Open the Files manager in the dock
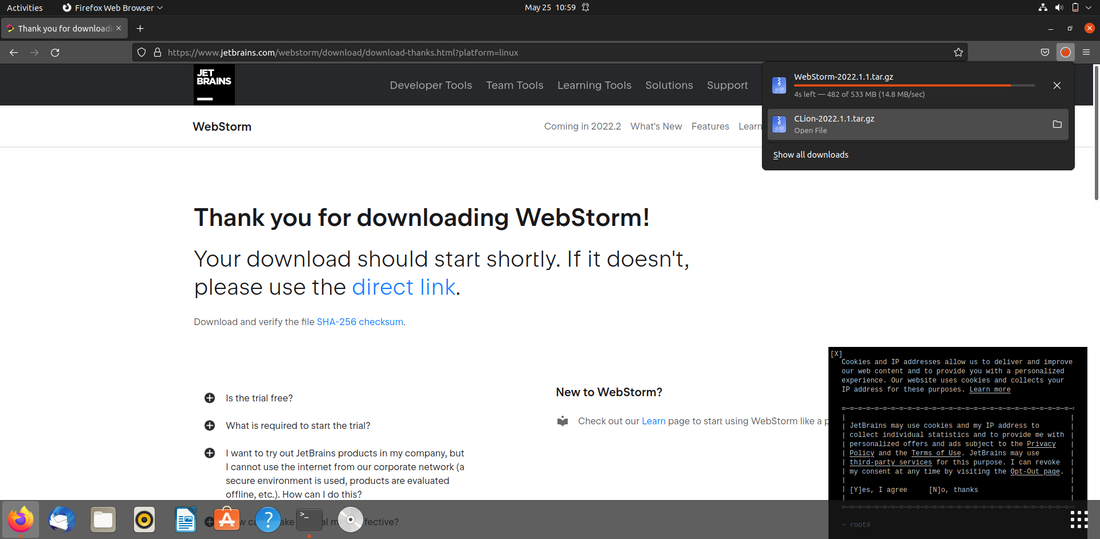Image resolution: width=1100 pixels, height=539 pixels. (x=102, y=520)
